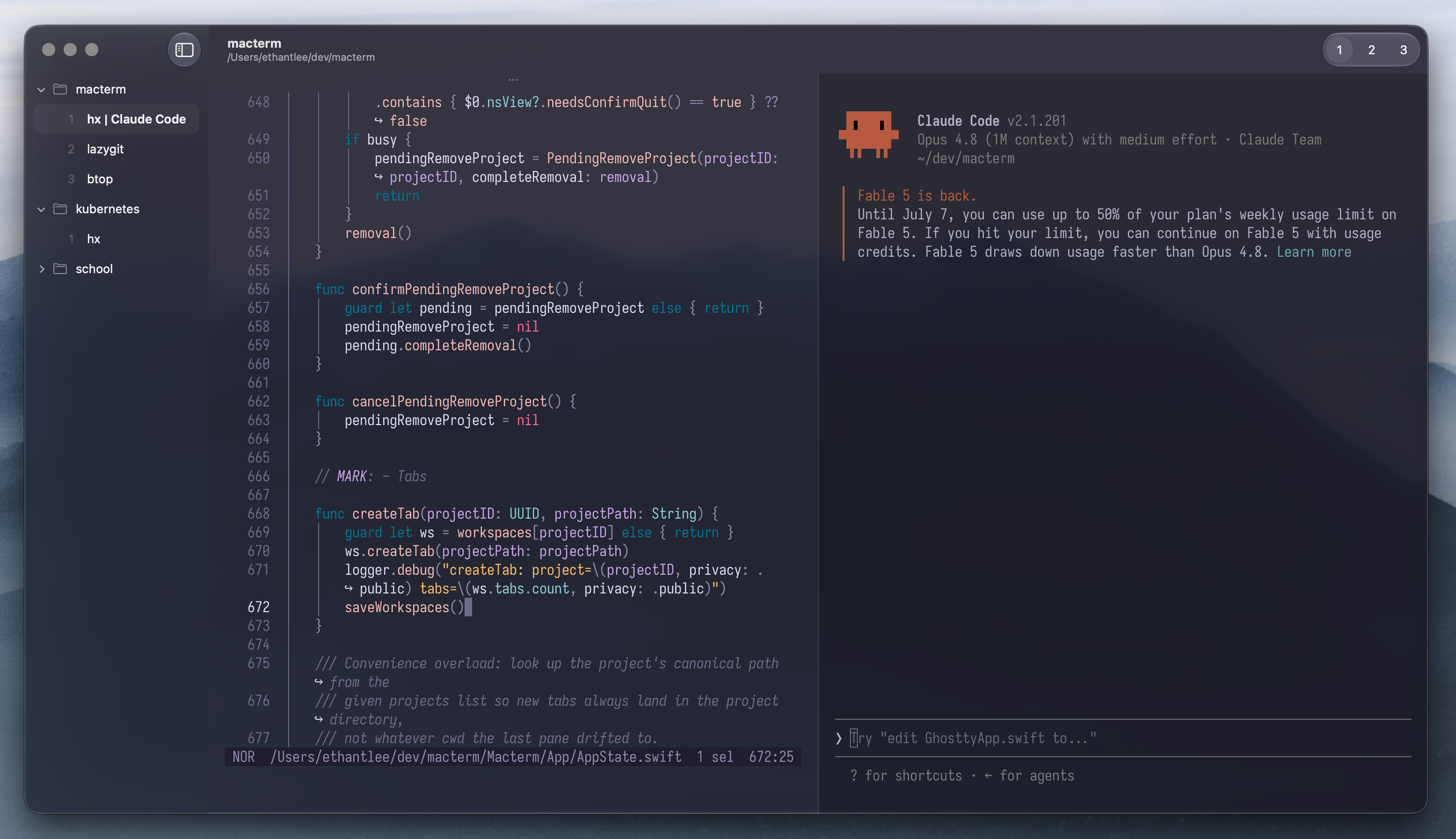This screenshot has height=839, width=1456.
Task: Collapse the kubernetes project folder
Action: [x=41, y=209]
